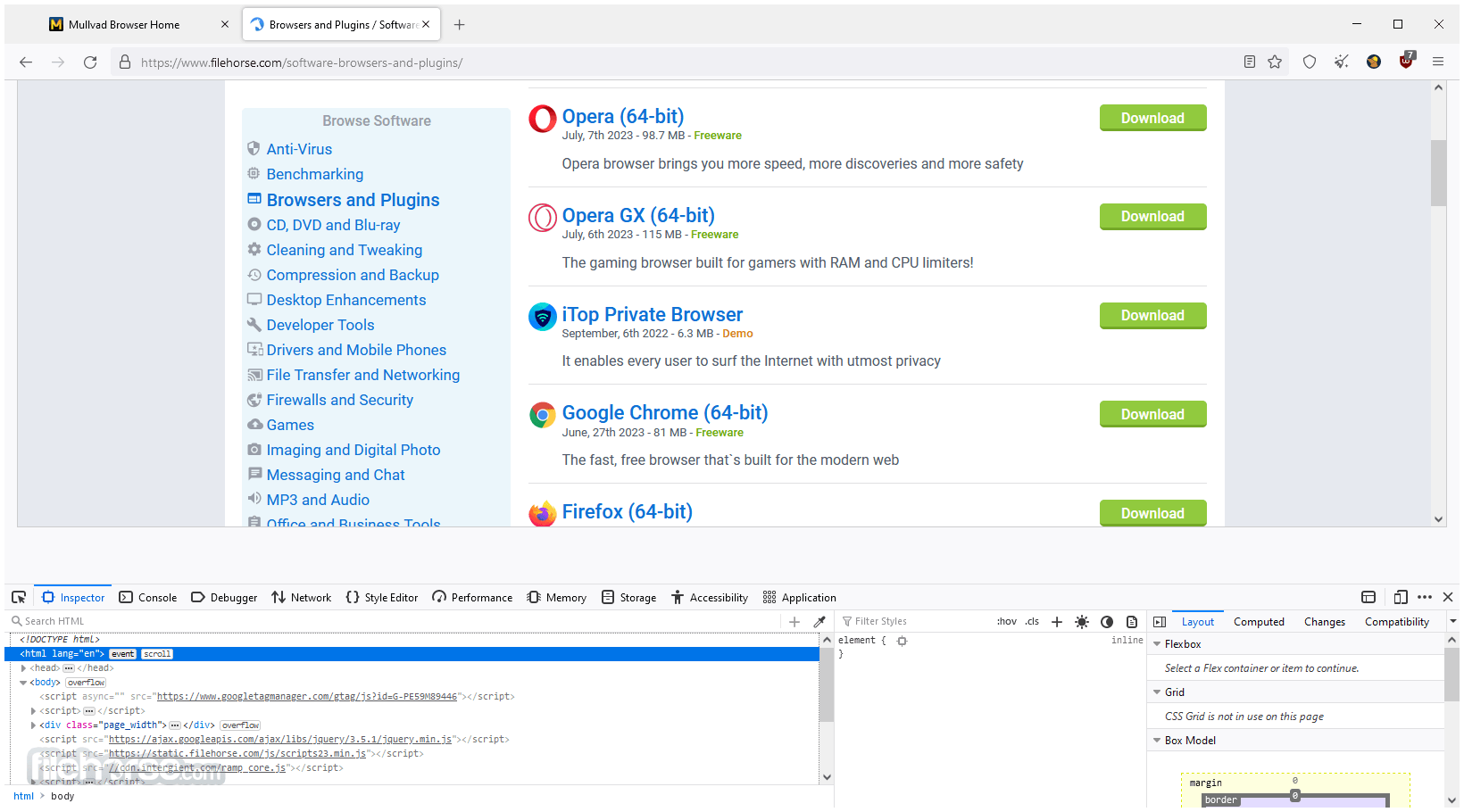Viewport: 1464px width, 812px height.
Task: Activate the element picker in DevTools
Action: tap(19, 598)
